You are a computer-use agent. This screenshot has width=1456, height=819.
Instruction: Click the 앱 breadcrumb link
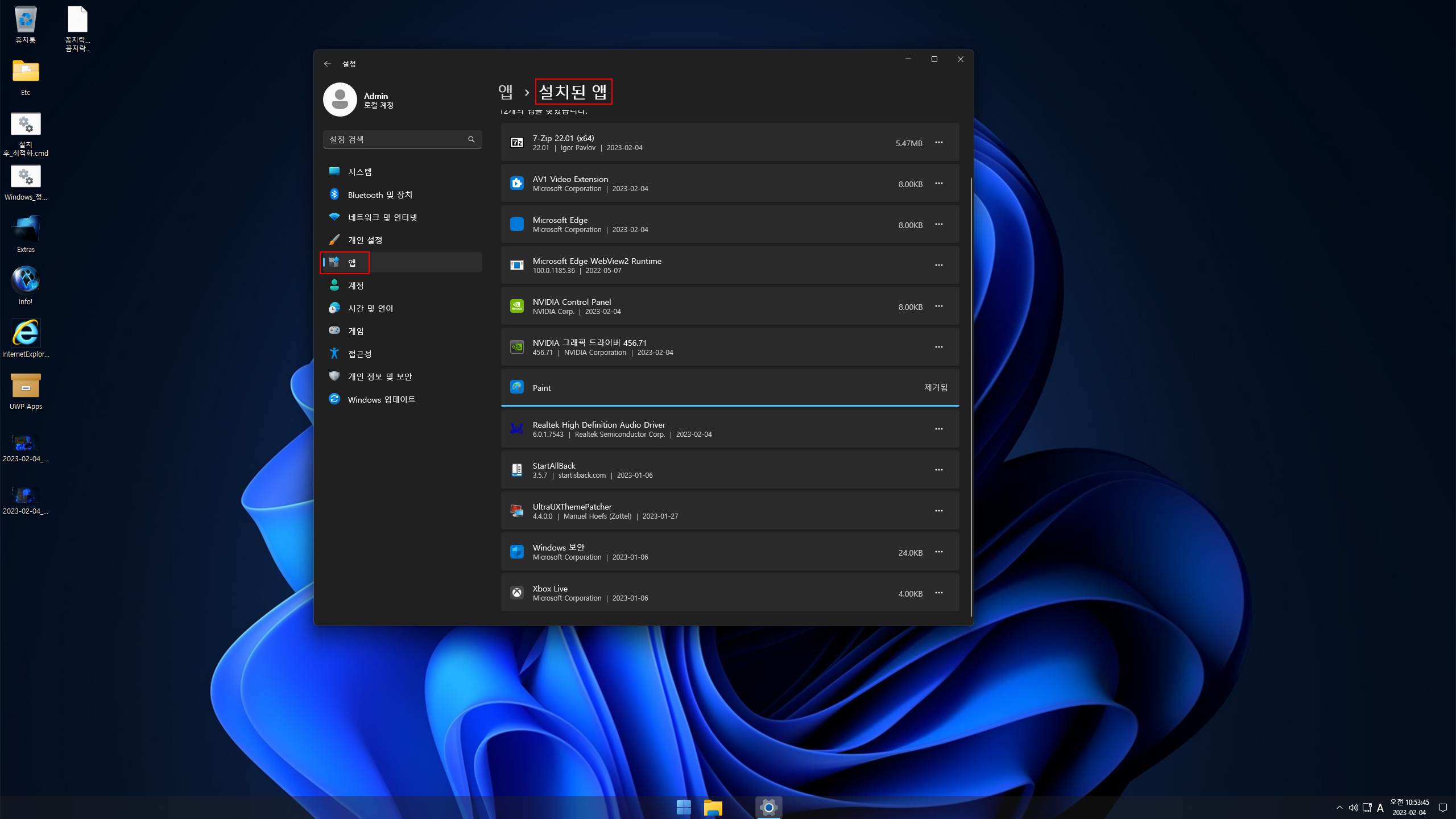(x=505, y=92)
